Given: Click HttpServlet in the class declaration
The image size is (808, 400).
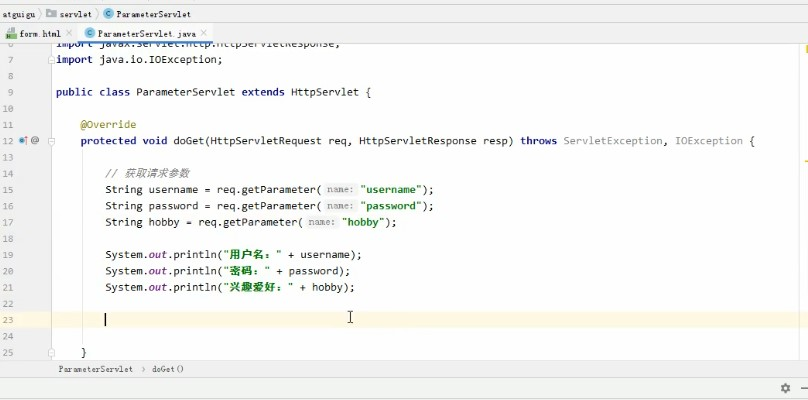Looking at the screenshot, I should click(325, 92).
